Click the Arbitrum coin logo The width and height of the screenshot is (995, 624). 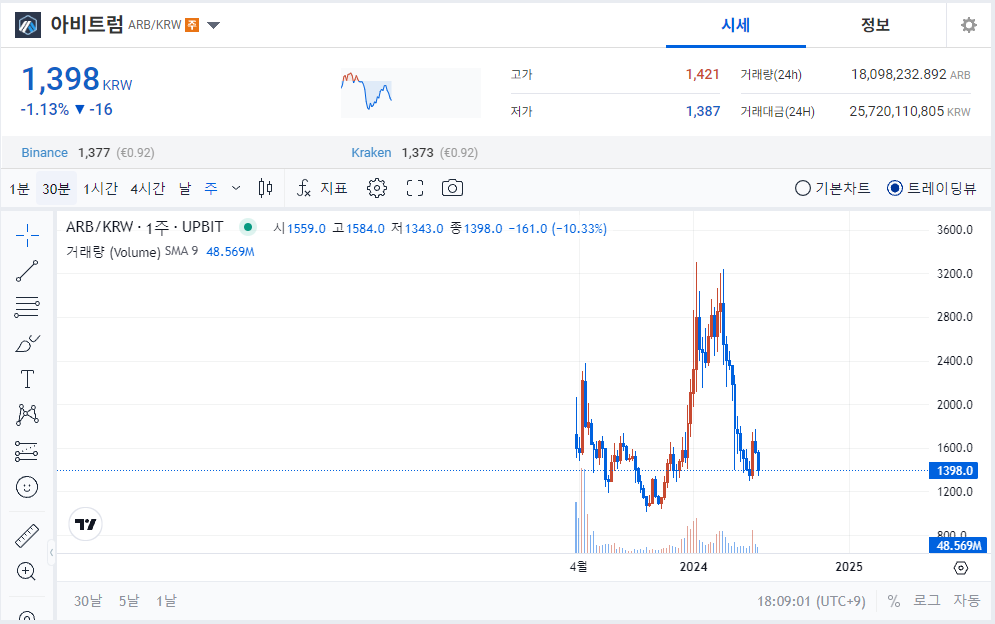point(28,25)
